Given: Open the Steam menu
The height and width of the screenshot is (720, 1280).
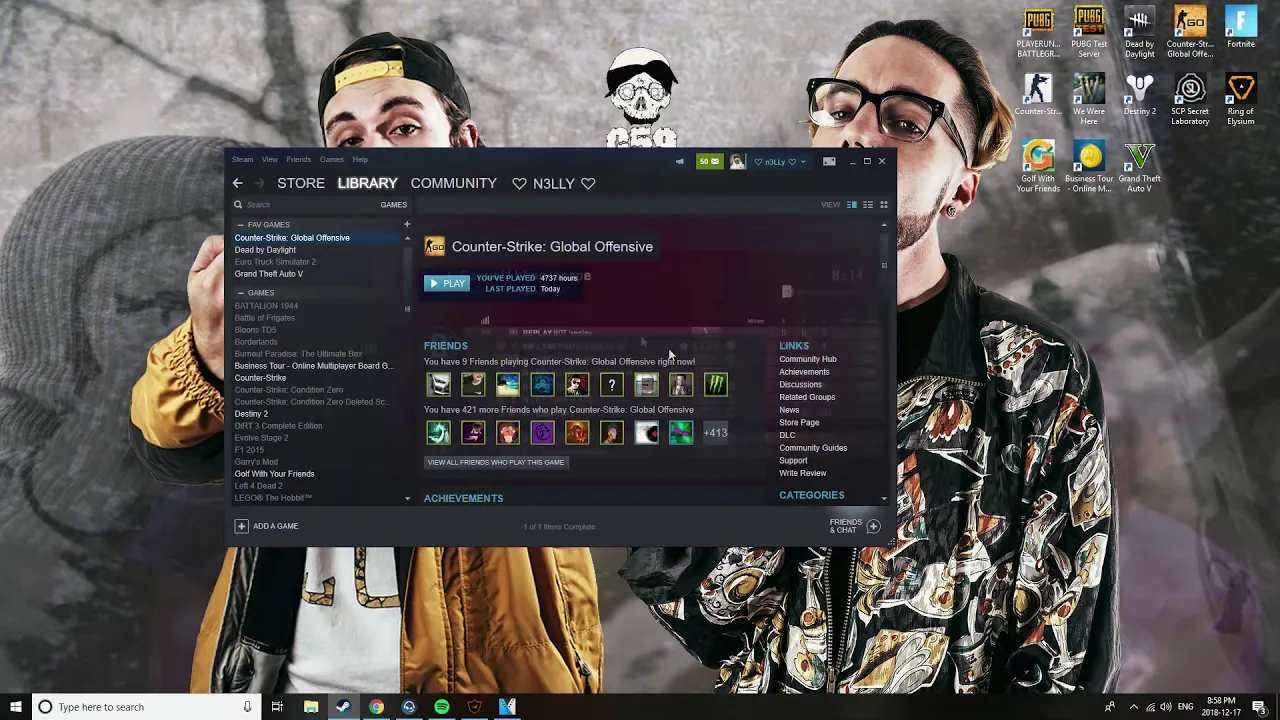Looking at the screenshot, I should pyautogui.click(x=243, y=159).
